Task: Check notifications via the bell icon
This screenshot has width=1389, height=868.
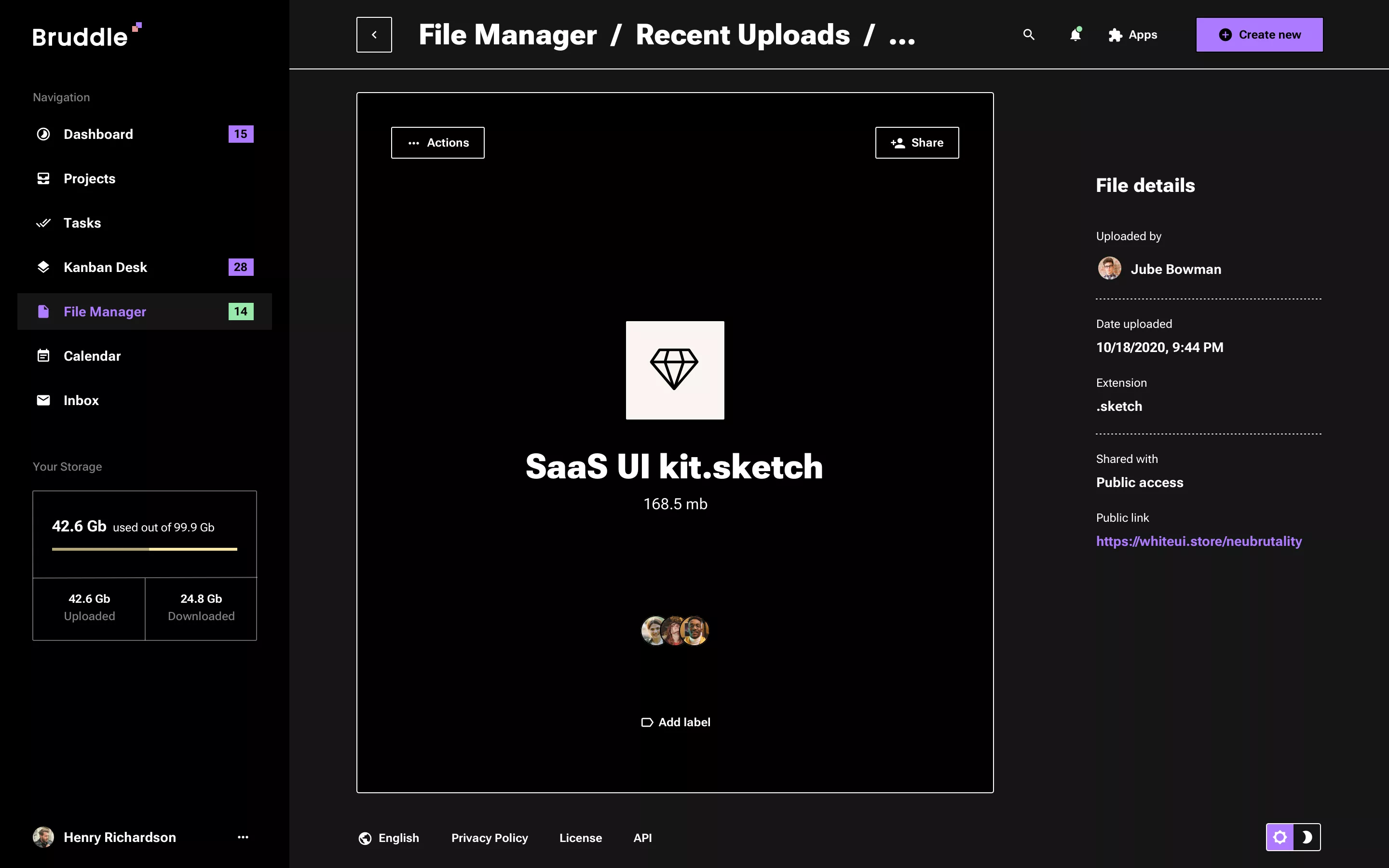Action: [x=1075, y=34]
